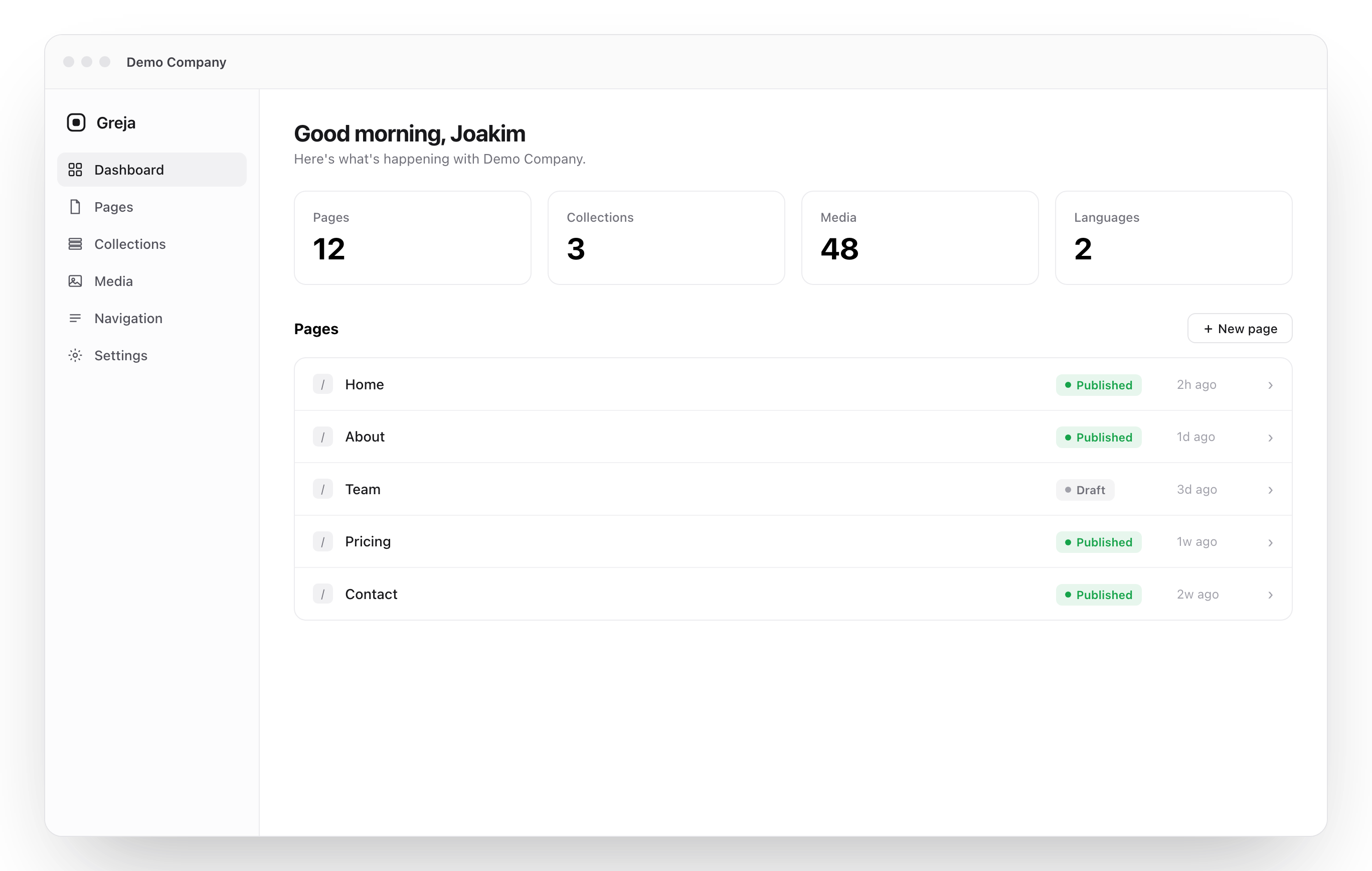Open Settings label in the sidebar
This screenshot has width=1372, height=871.
click(121, 355)
